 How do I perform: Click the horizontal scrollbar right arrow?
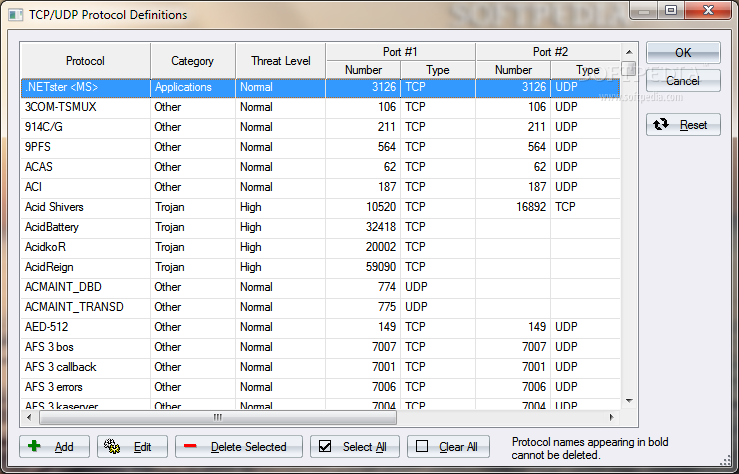pyautogui.click(x=612, y=417)
